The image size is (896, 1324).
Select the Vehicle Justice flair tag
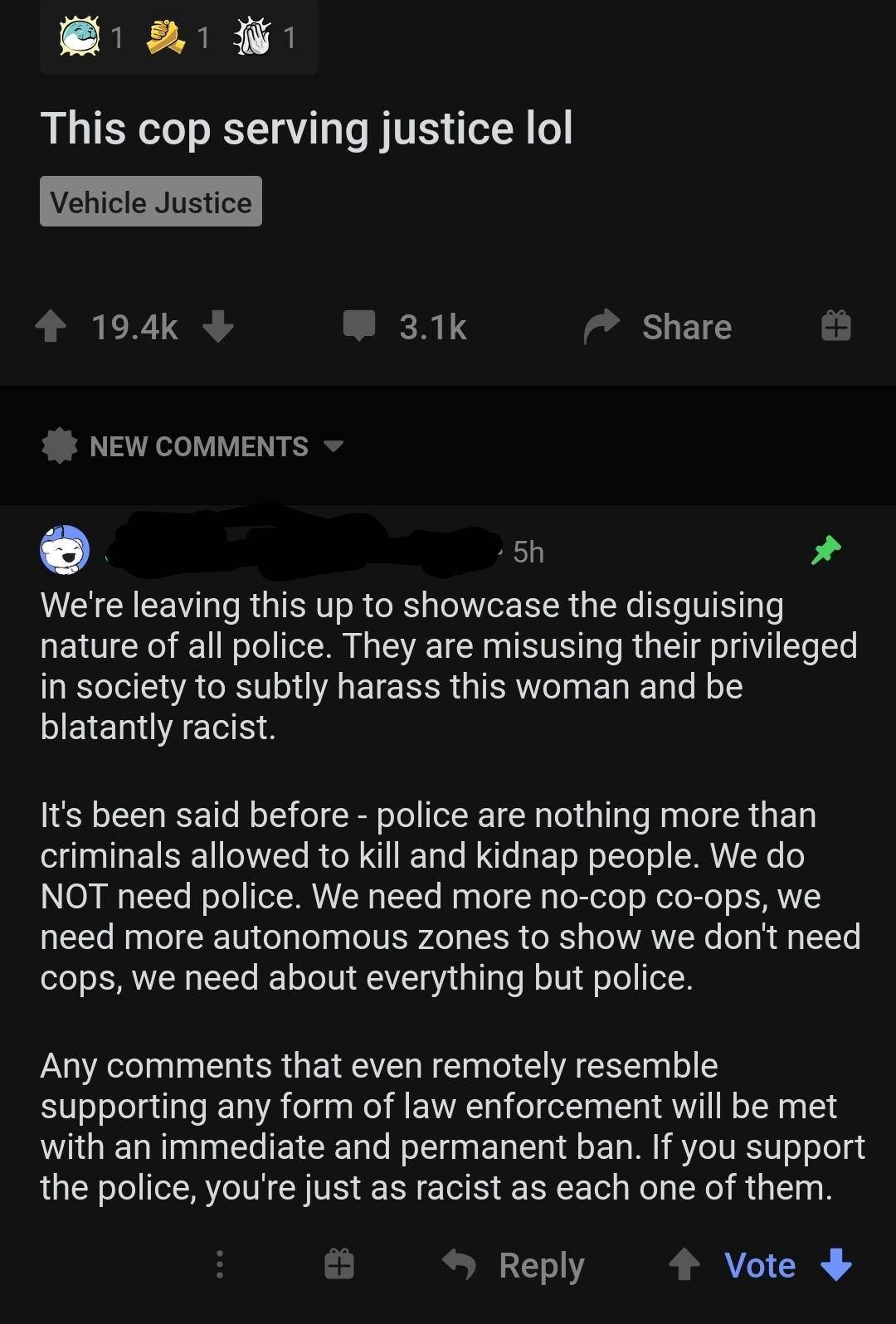[x=151, y=200]
